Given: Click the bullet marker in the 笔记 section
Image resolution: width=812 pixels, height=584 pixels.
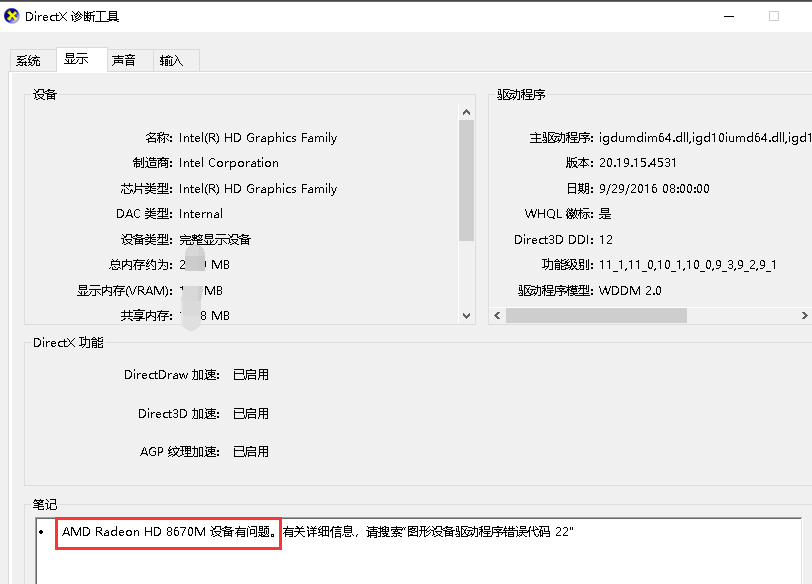Looking at the screenshot, I should click(39, 531).
